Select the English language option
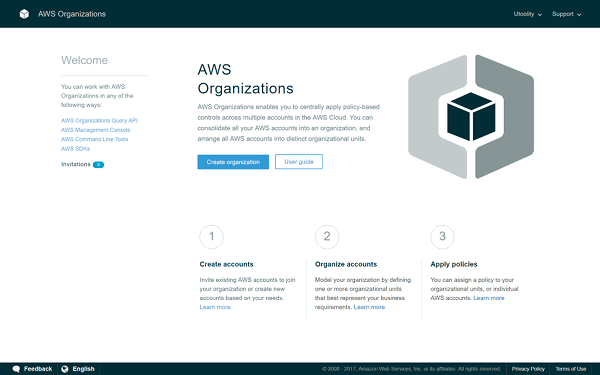Viewport: 600px width, 375px height. [78, 369]
